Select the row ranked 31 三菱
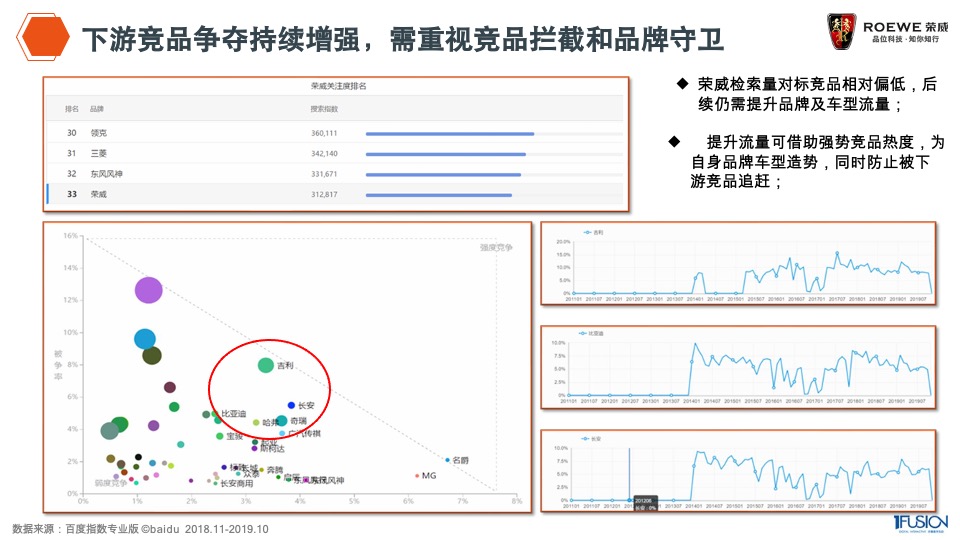The width and height of the screenshot is (960, 540). click(x=335, y=153)
